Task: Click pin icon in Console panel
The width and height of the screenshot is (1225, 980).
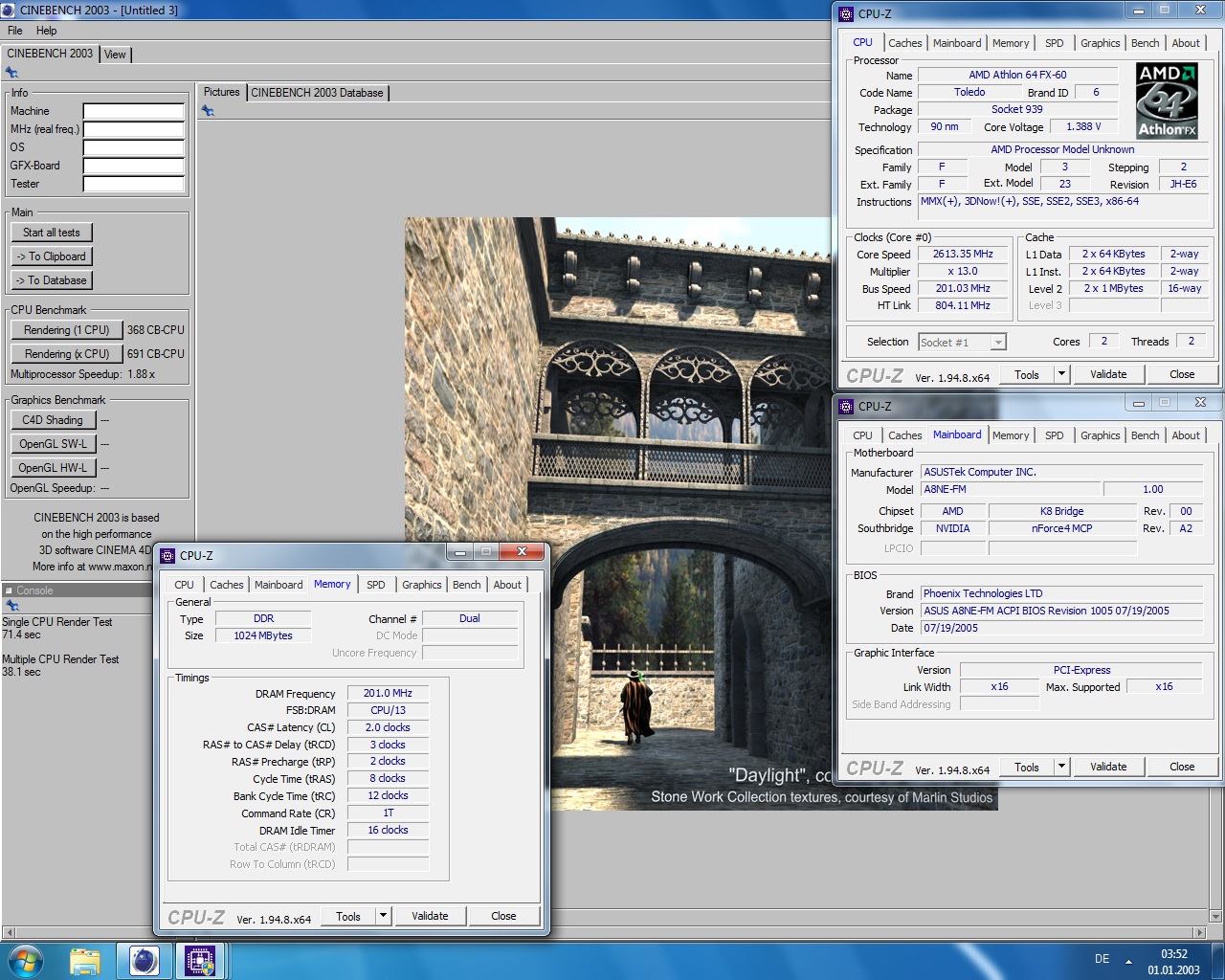Action: (11, 605)
